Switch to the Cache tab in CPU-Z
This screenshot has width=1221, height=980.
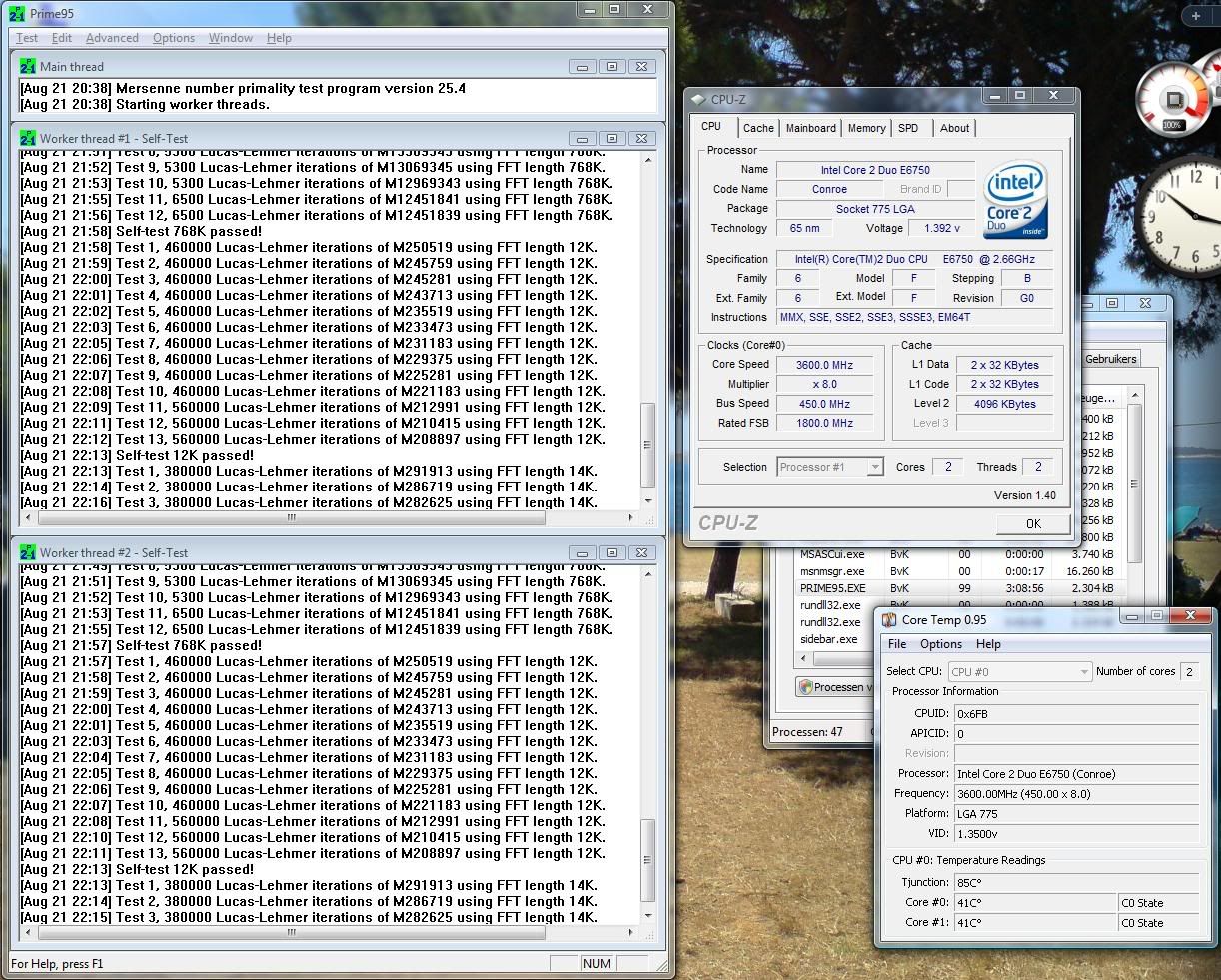[758, 128]
